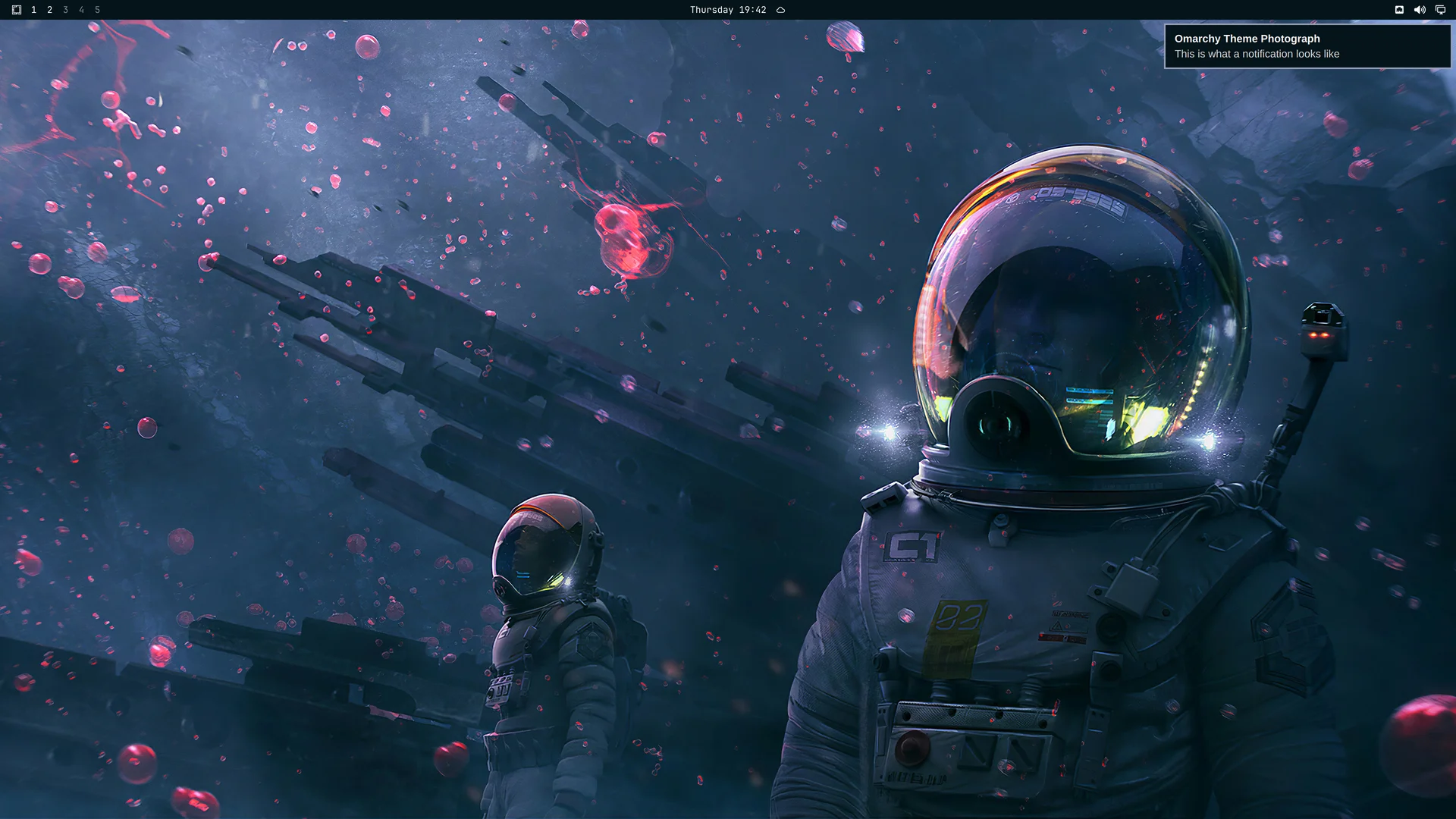The width and height of the screenshot is (1456, 819).
Task: Click the C1 badge on the spacesuit
Action: pyautogui.click(x=913, y=547)
